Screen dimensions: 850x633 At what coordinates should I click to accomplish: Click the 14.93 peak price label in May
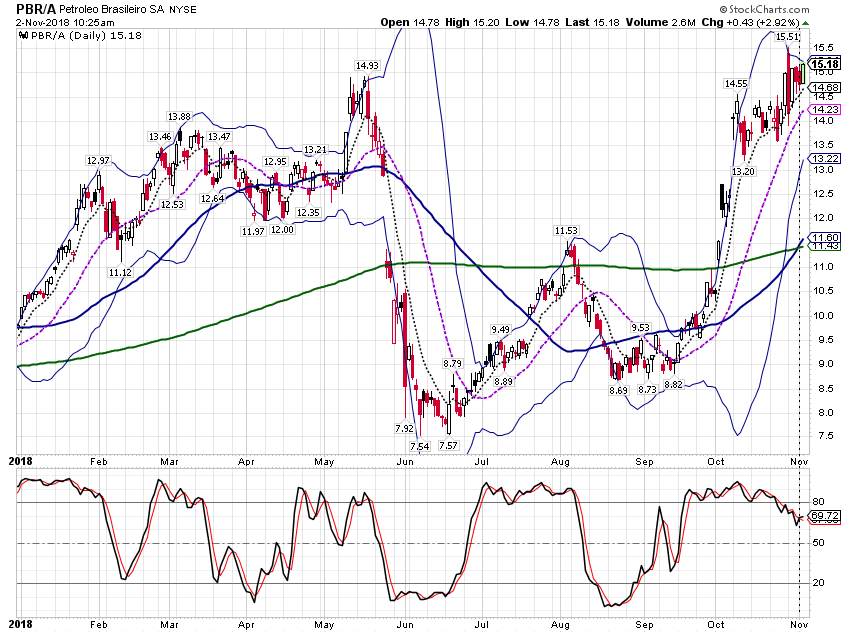(x=367, y=66)
